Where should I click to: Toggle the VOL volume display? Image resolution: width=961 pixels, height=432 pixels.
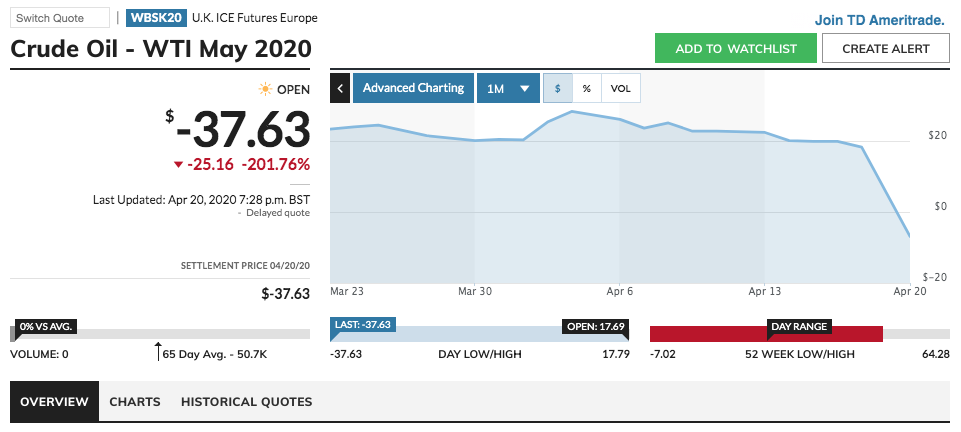click(x=621, y=88)
